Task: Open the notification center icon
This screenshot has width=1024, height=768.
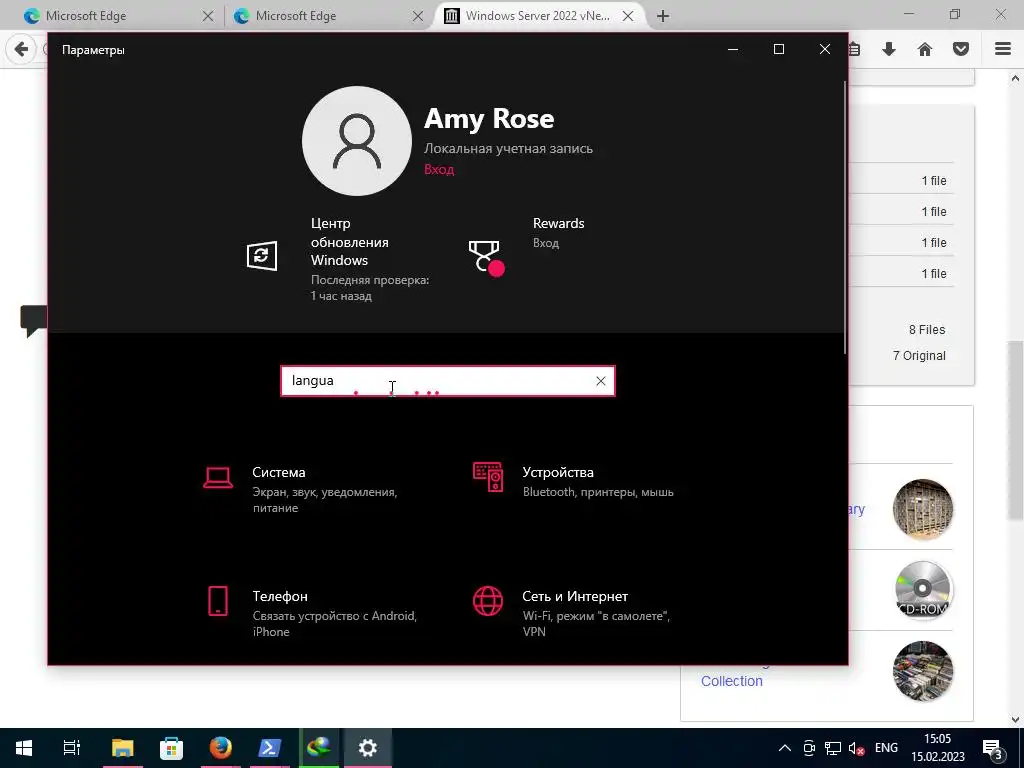Action: [x=993, y=748]
